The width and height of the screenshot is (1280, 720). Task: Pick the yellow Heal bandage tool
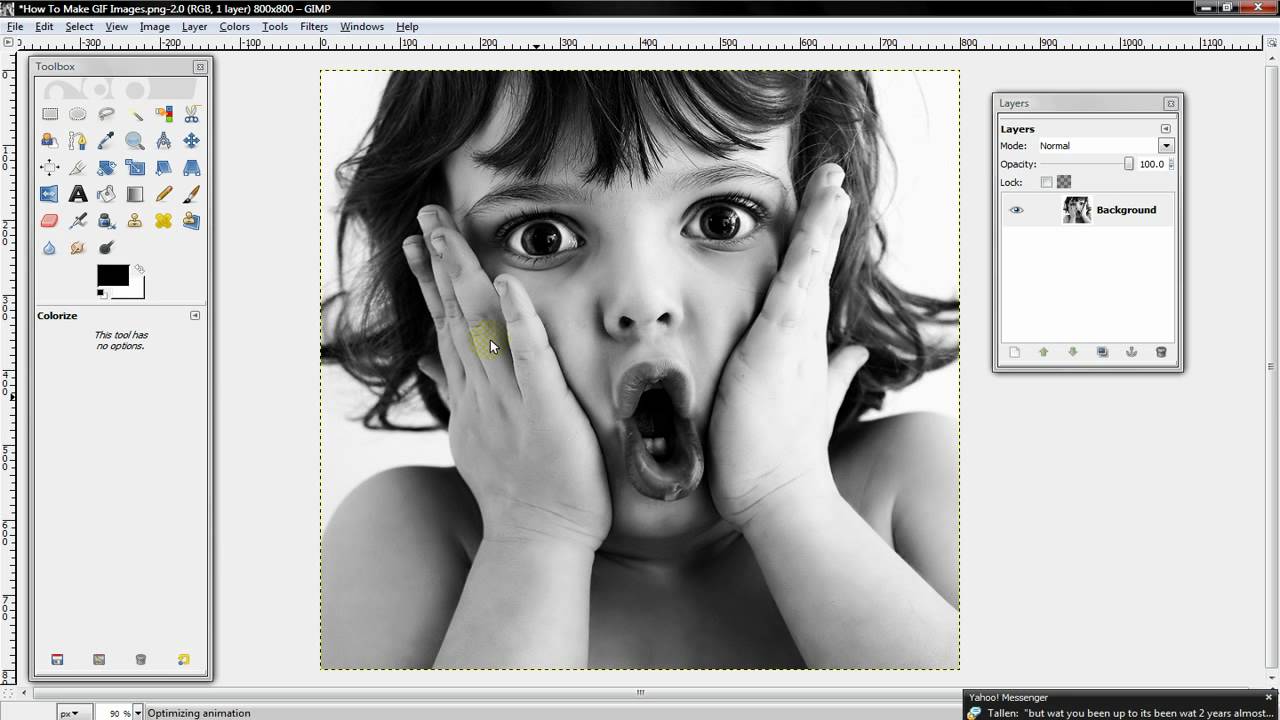(x=163, y=221)
